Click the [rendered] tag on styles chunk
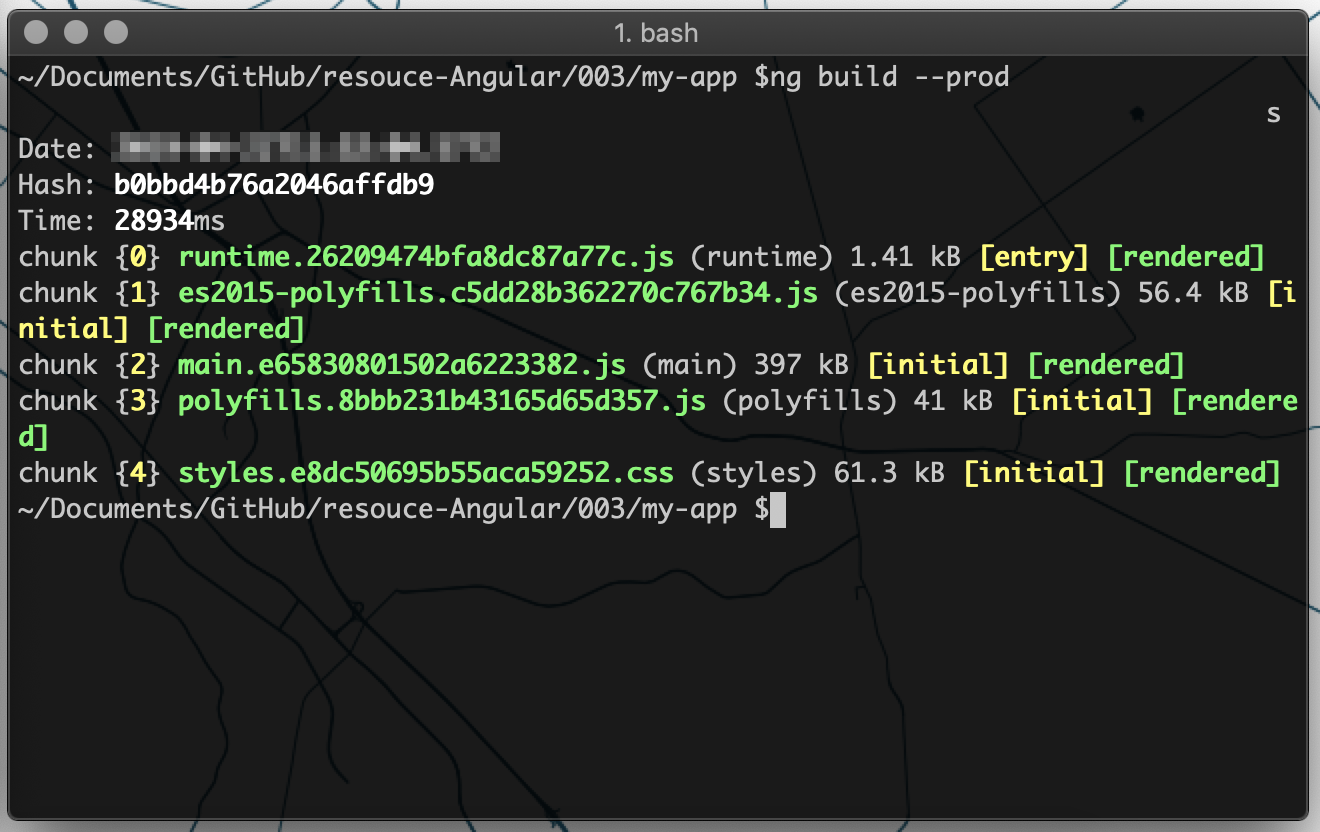1320x832 pixels. tap(1202, 473)
